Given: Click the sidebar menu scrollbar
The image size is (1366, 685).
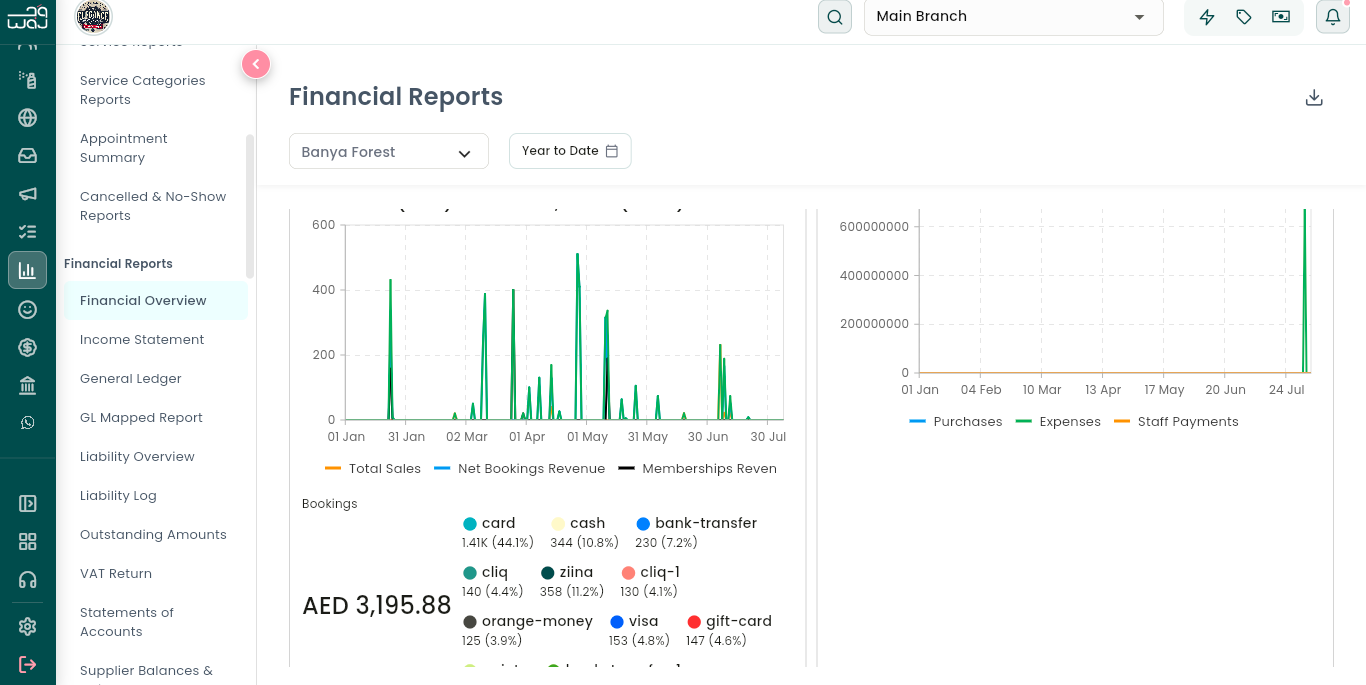Looking at the screenshot, I should pyautogui.click(x=250, y=206).
